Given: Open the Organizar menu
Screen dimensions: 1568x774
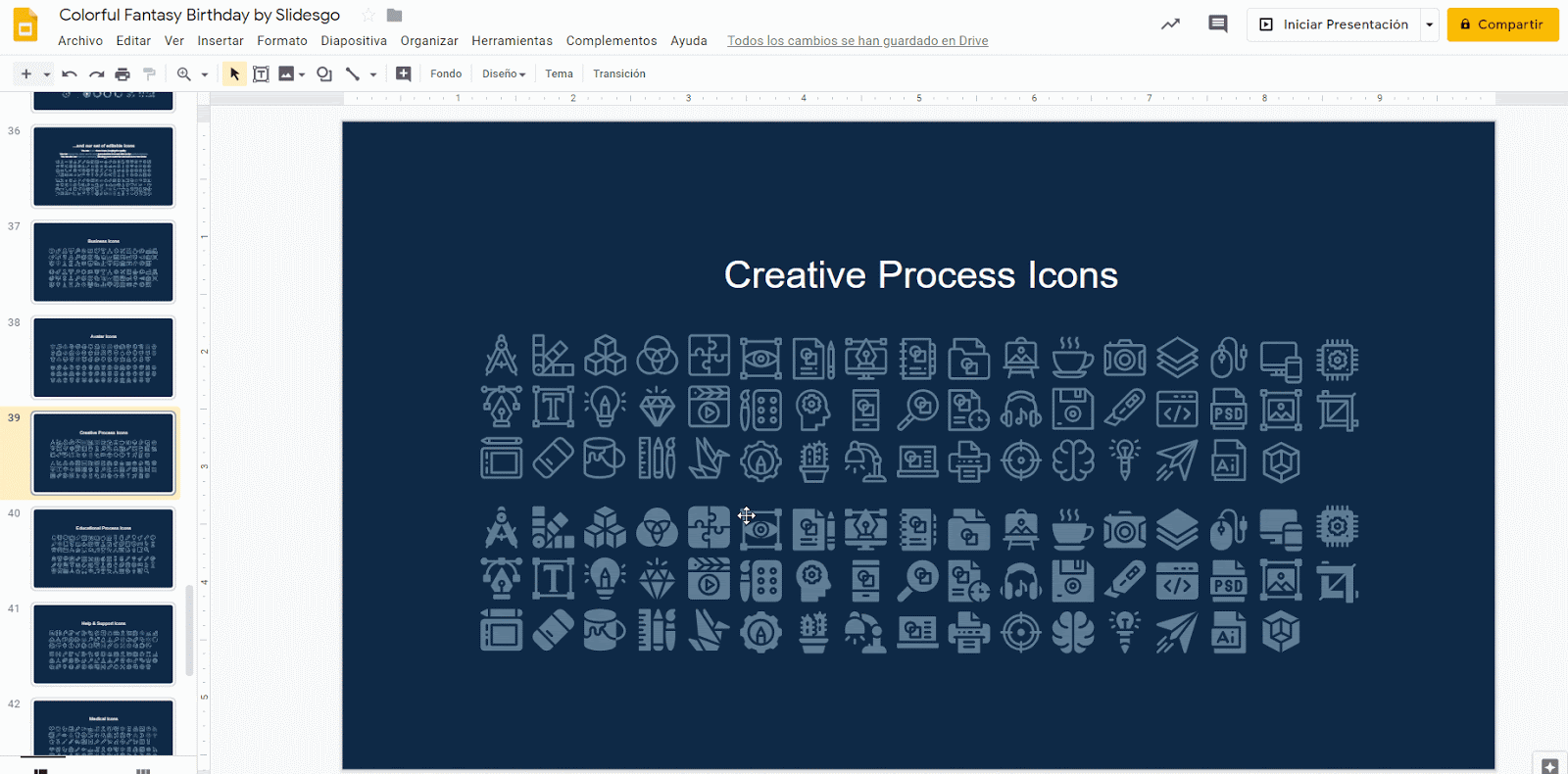Looking at the screenshot, I should pos(429,41).
